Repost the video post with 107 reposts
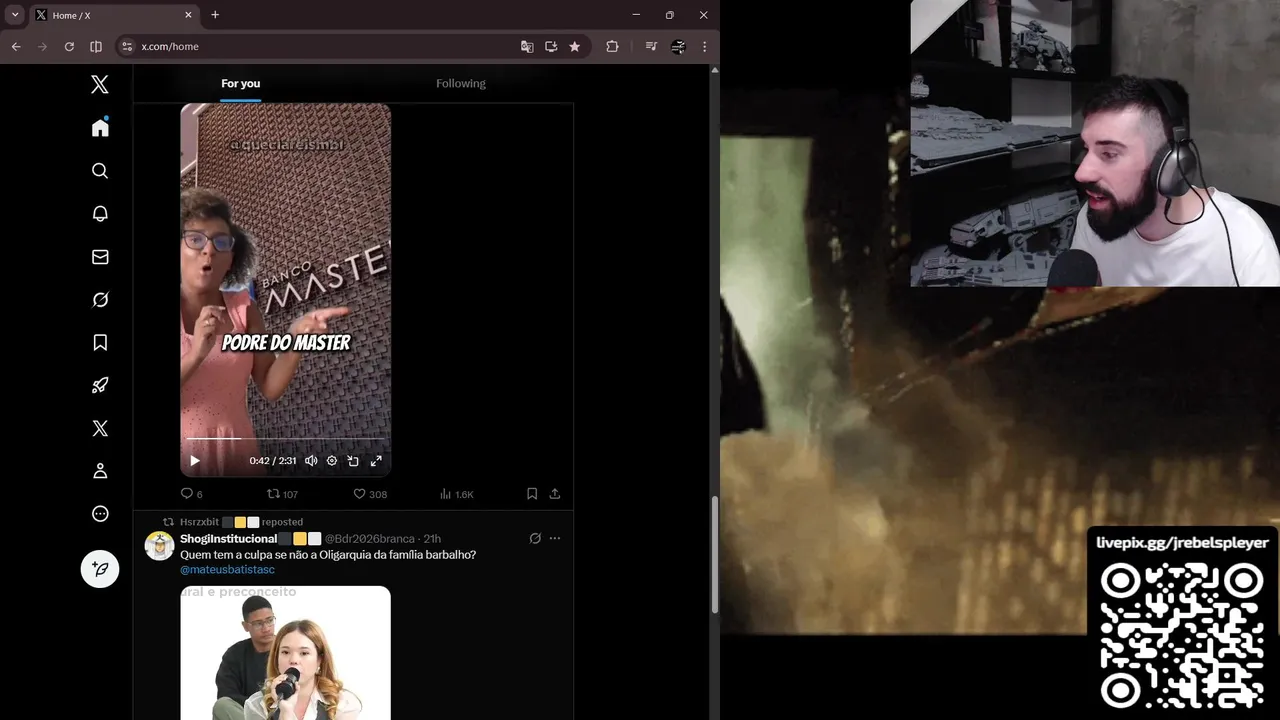The height and width of the screenshot is (720, 1280). [282, 494]
